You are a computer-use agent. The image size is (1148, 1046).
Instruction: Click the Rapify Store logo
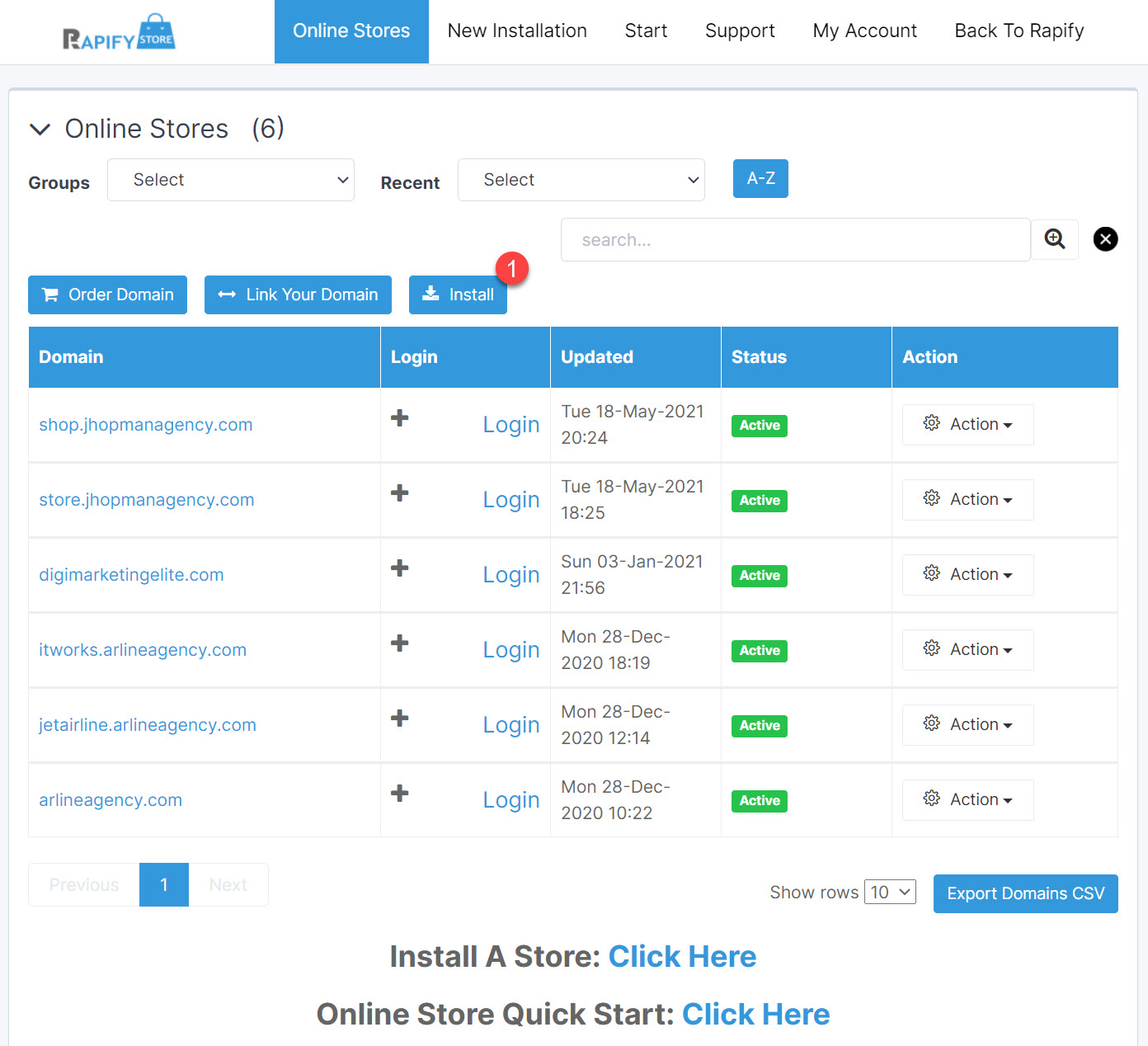(x=119, y=33)
